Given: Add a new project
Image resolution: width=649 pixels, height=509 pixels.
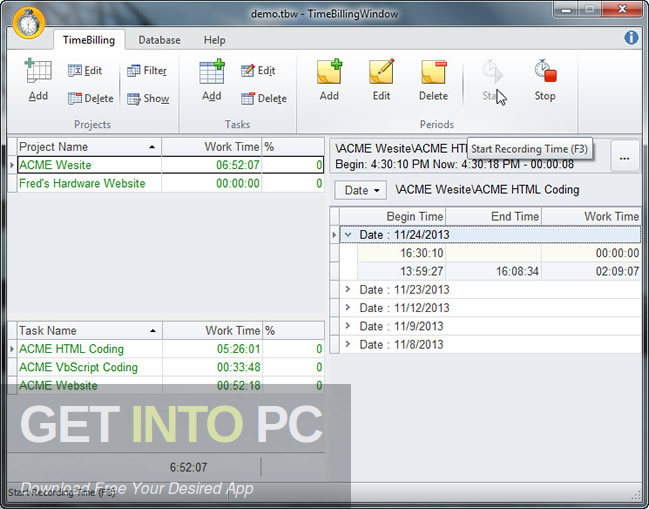Looking at the screenshot, I should pos(38,80).
